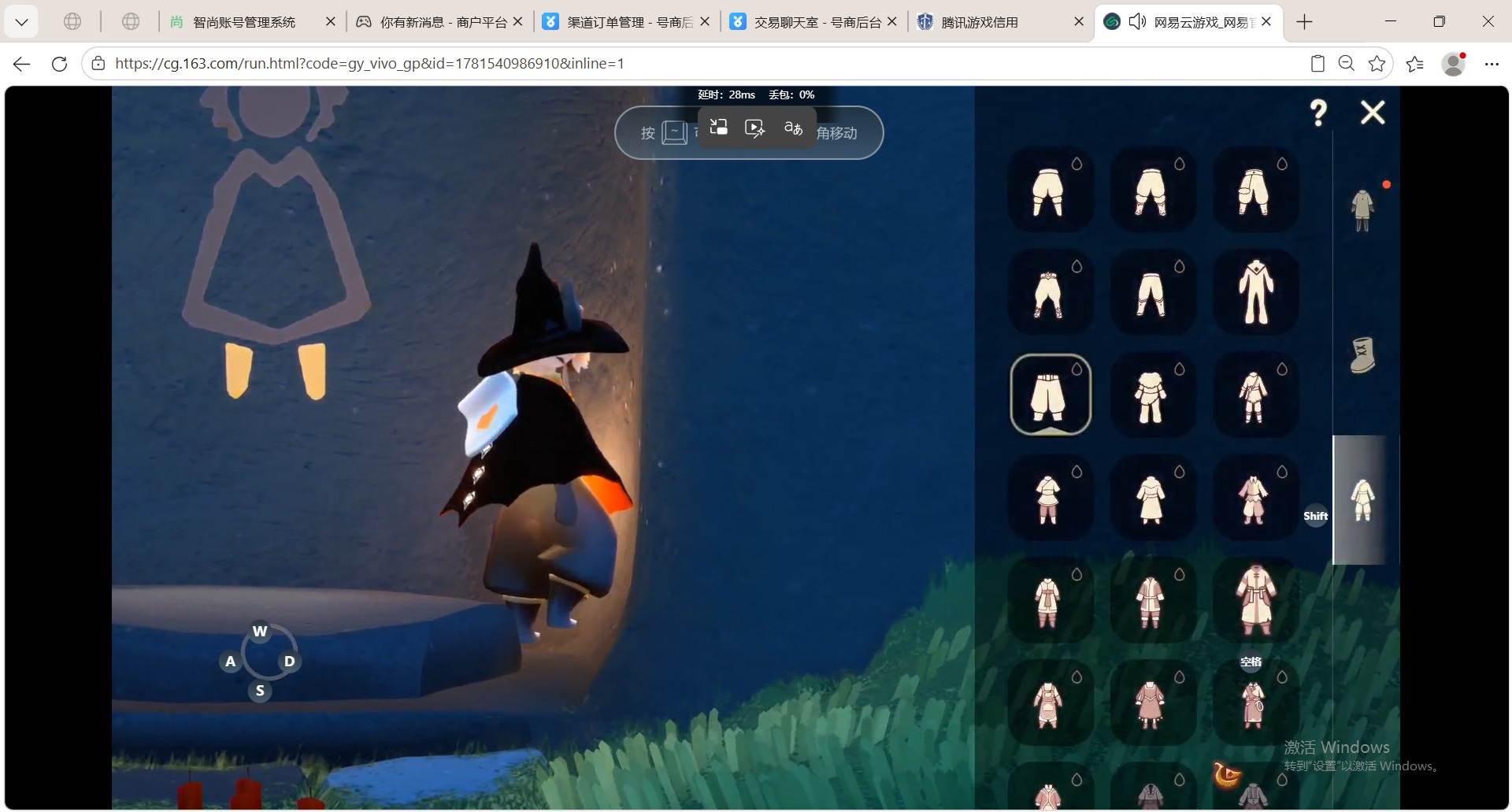This screenshot has width=1512, height=812.
Task: Switch to the 智尚账号管理系统 tab
Action: click(x=244, y=22)
